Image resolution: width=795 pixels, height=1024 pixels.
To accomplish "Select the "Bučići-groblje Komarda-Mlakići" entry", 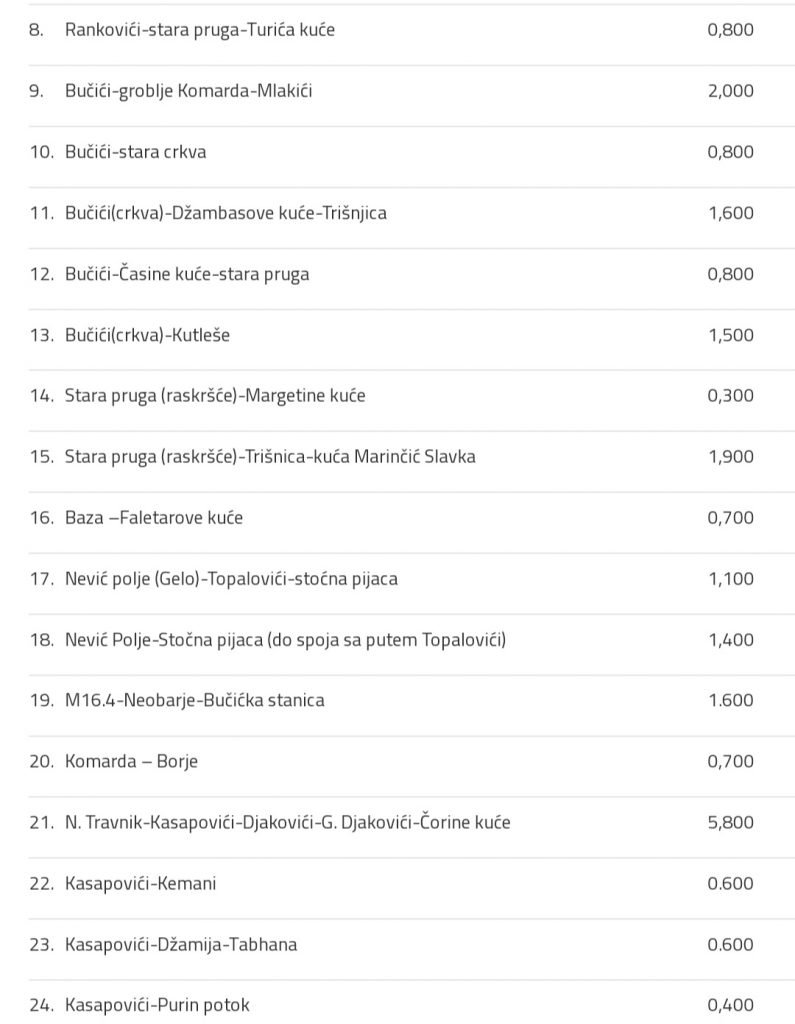I will tap(189, 91).
